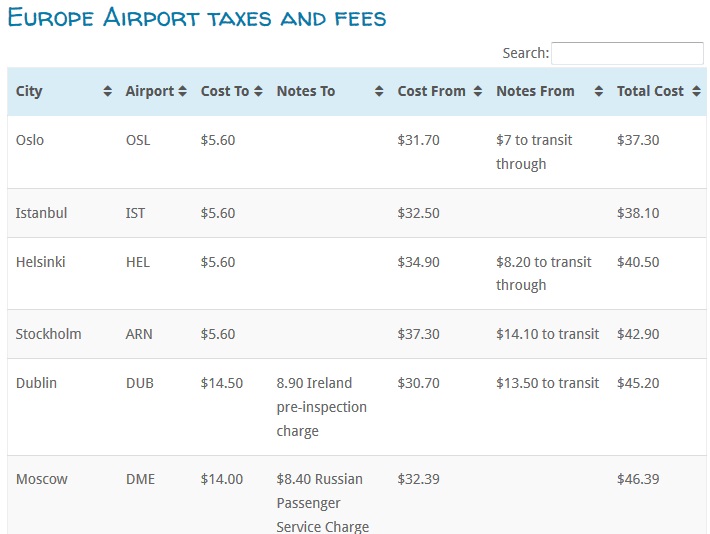Click the Dublin pre-inspection charge note
The height and width of the screenshot is (534, 710).
(322, 407)
